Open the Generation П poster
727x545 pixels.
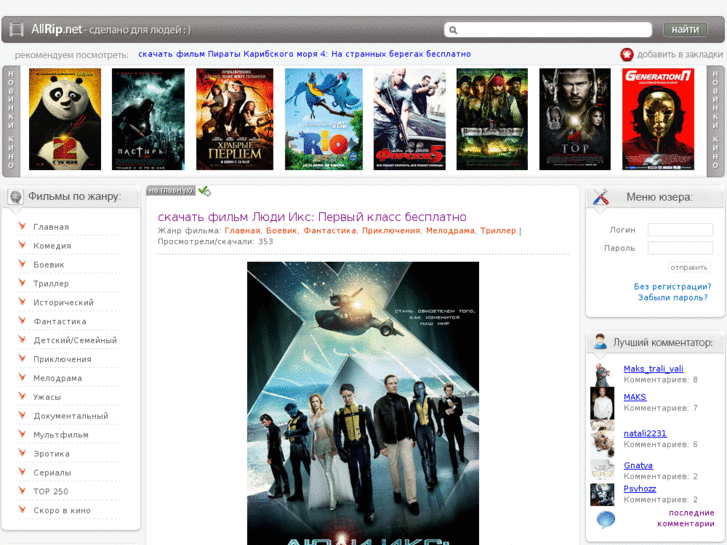(658, 119)
